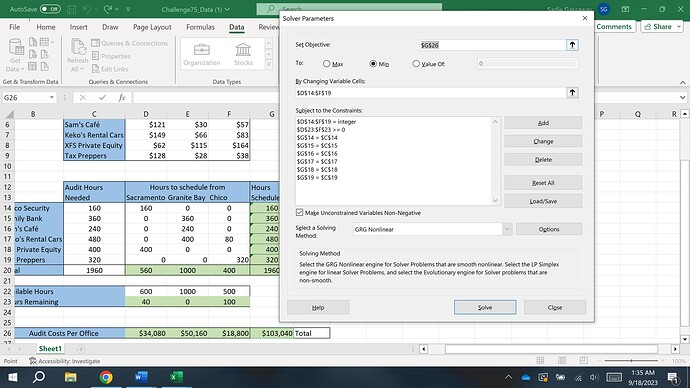Click the Save icon in title bar
The width and height of the screenshot is (690, 388).
[x=72, y=9]
